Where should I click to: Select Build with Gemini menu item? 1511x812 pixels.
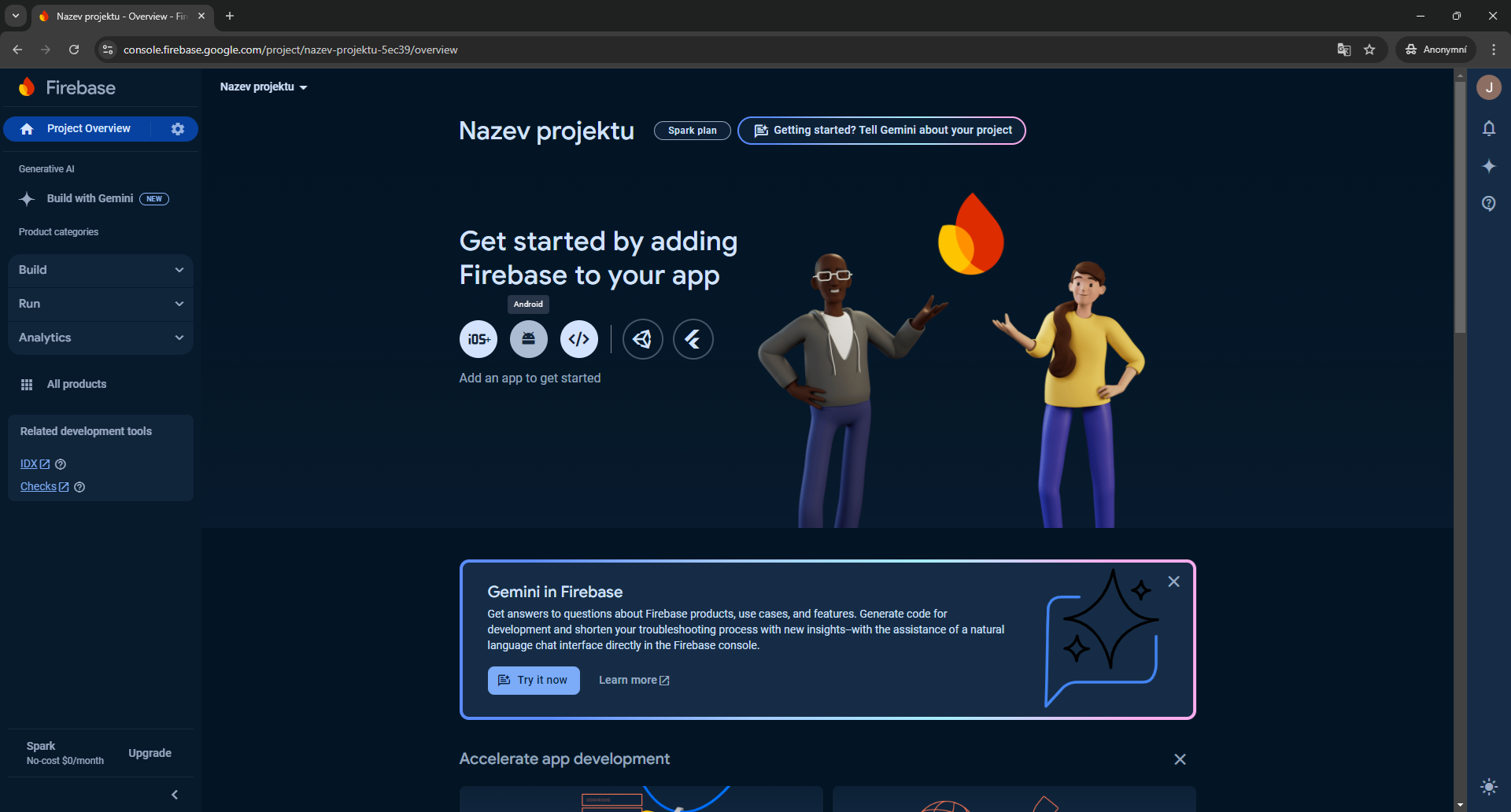(x=91, y=199)
